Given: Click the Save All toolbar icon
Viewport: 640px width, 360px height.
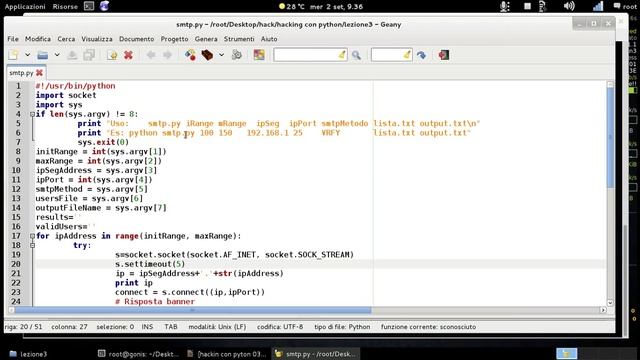Looking at the screenshot, I should coord(89,55).
